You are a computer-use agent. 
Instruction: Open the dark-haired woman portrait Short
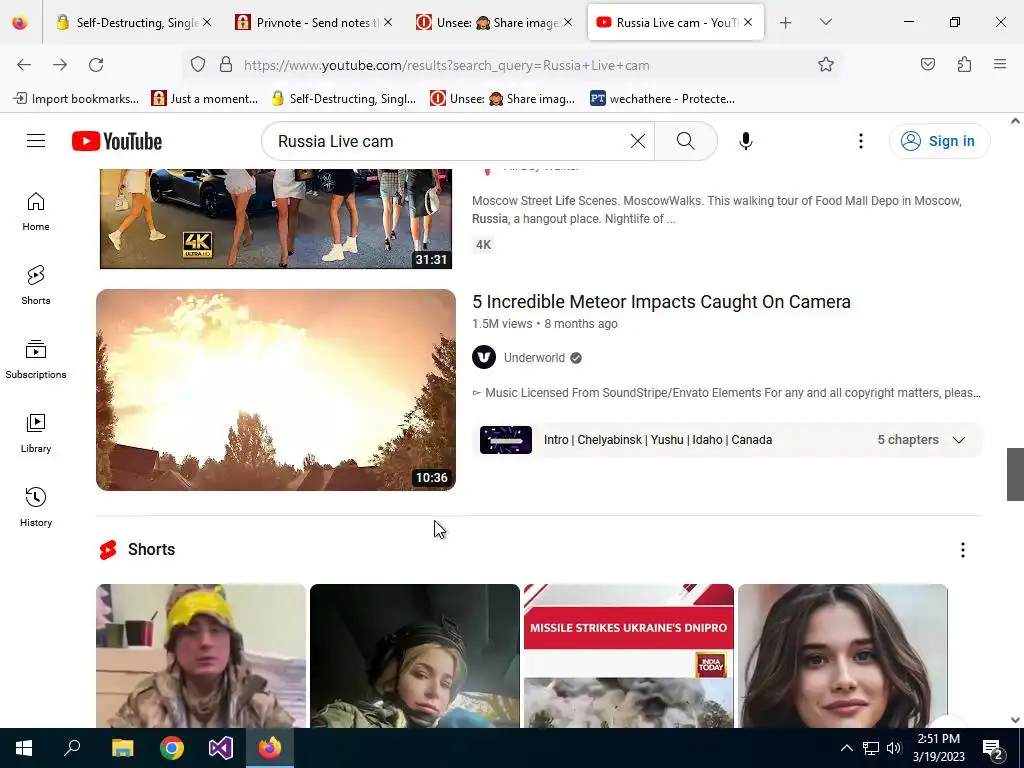[x=842, y=656]
